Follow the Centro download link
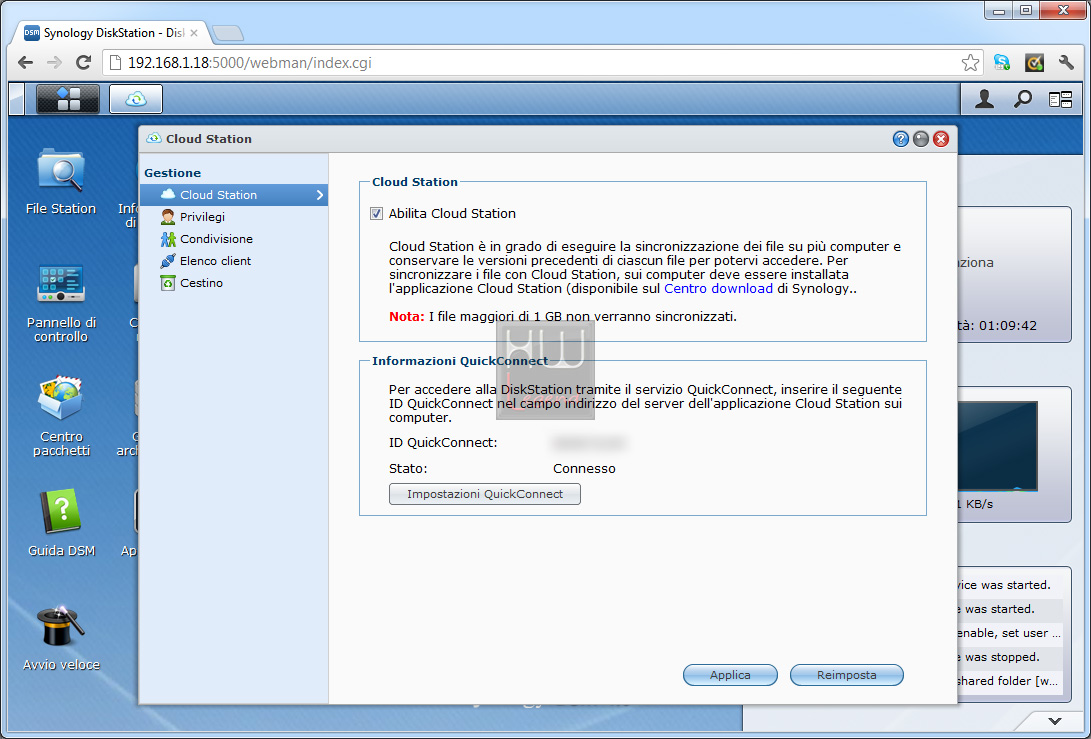Image resolution: width=1091 pixels, height=739 pixels. point(718,289)
